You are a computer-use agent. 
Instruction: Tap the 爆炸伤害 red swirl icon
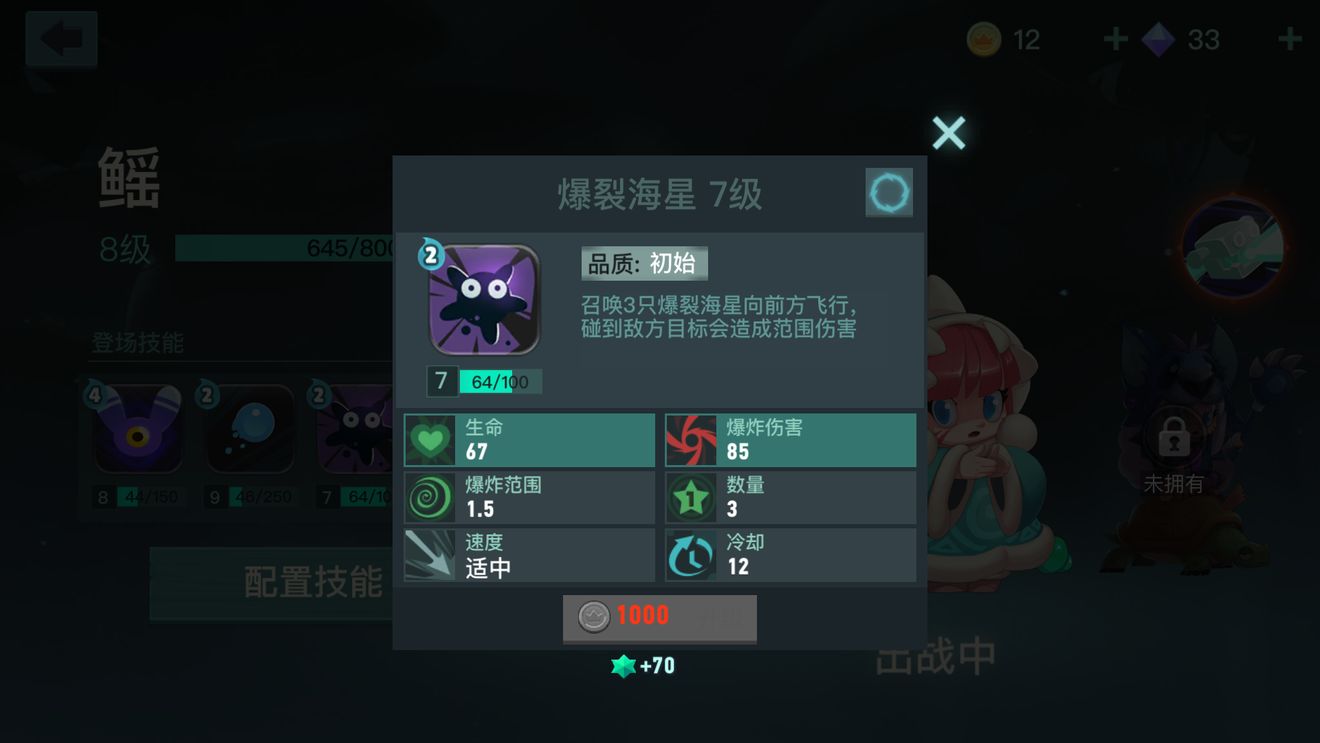(691, 441)
